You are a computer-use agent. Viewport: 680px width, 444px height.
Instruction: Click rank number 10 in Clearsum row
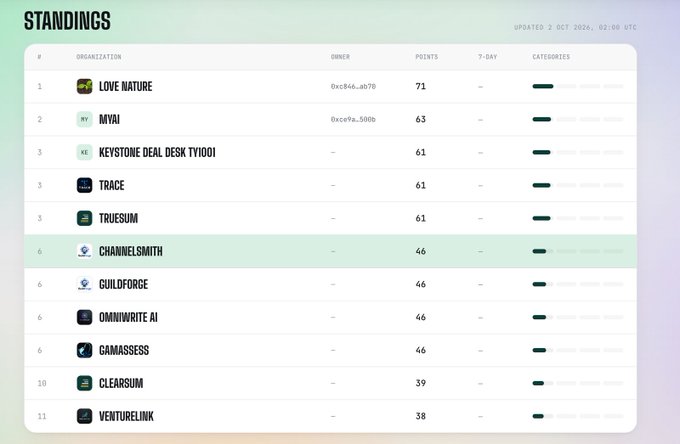click(x=42, y=383)
